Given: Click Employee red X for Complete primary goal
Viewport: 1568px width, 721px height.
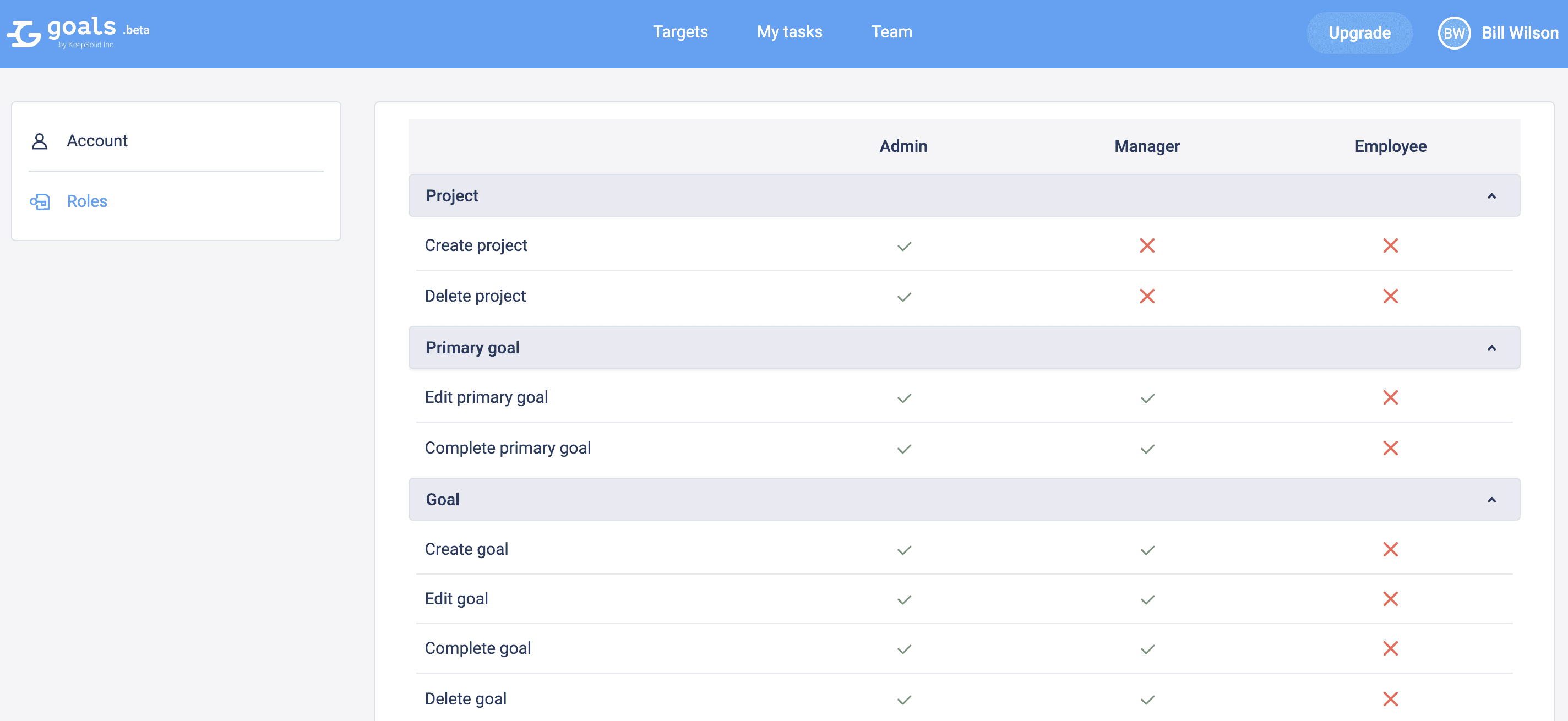Looking at the screenshot, I should pyautogui.click(x=1390, y=448).
